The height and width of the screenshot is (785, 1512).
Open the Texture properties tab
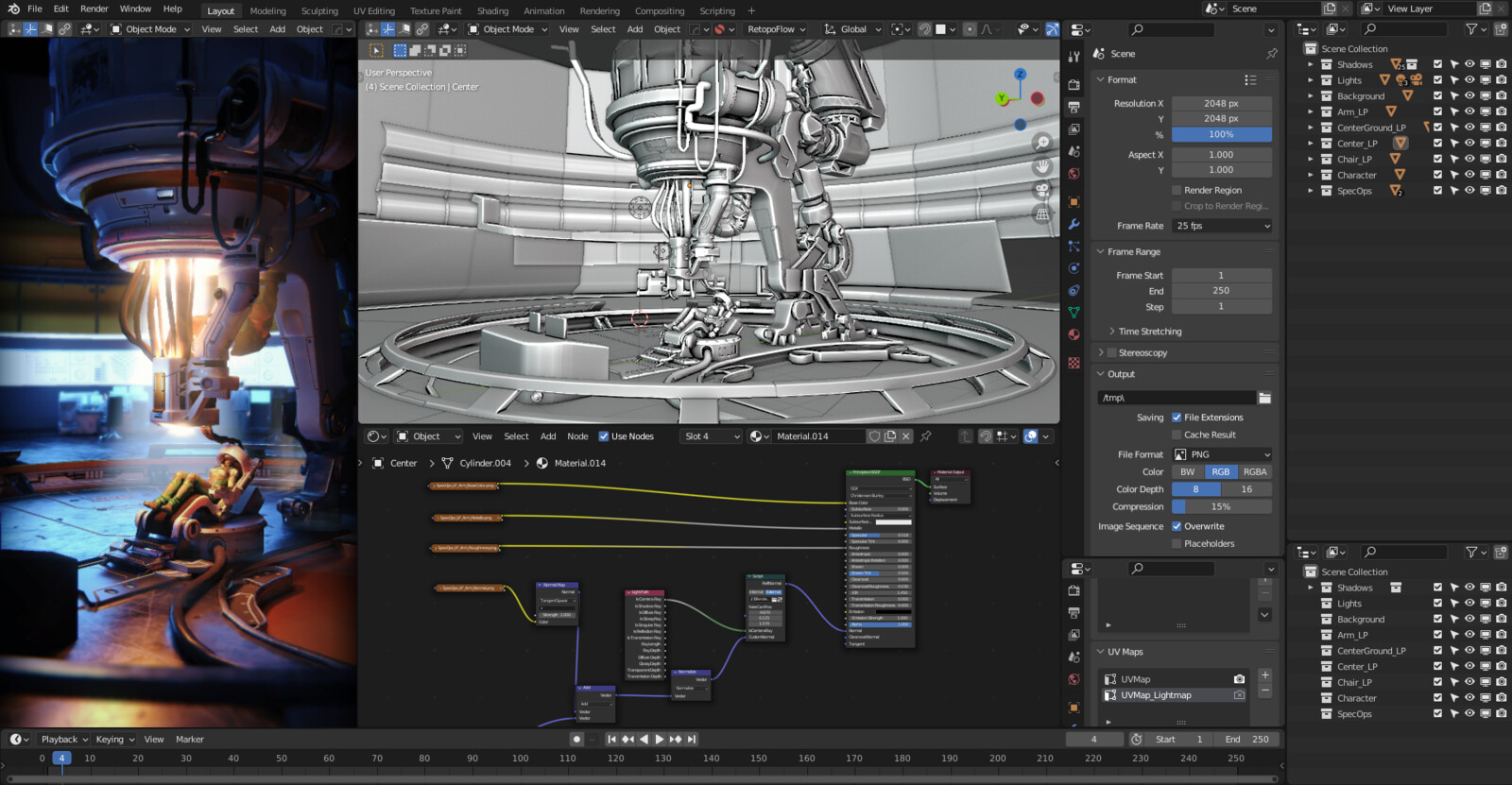coord(1074,363)
